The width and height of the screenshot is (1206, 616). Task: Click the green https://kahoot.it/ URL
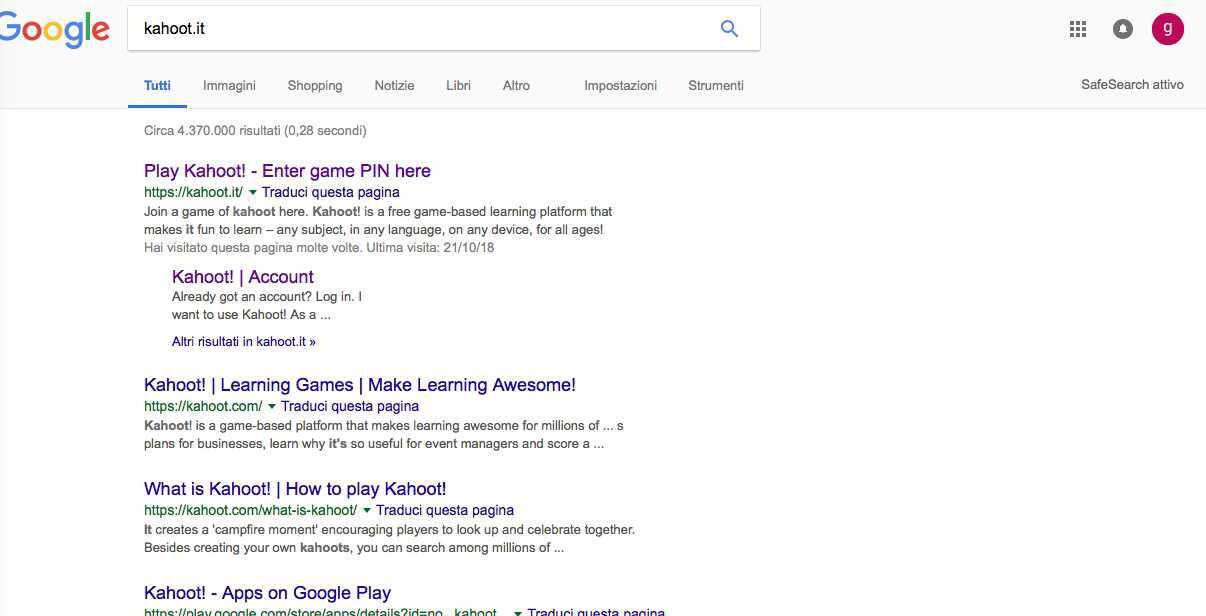[193, 193]
